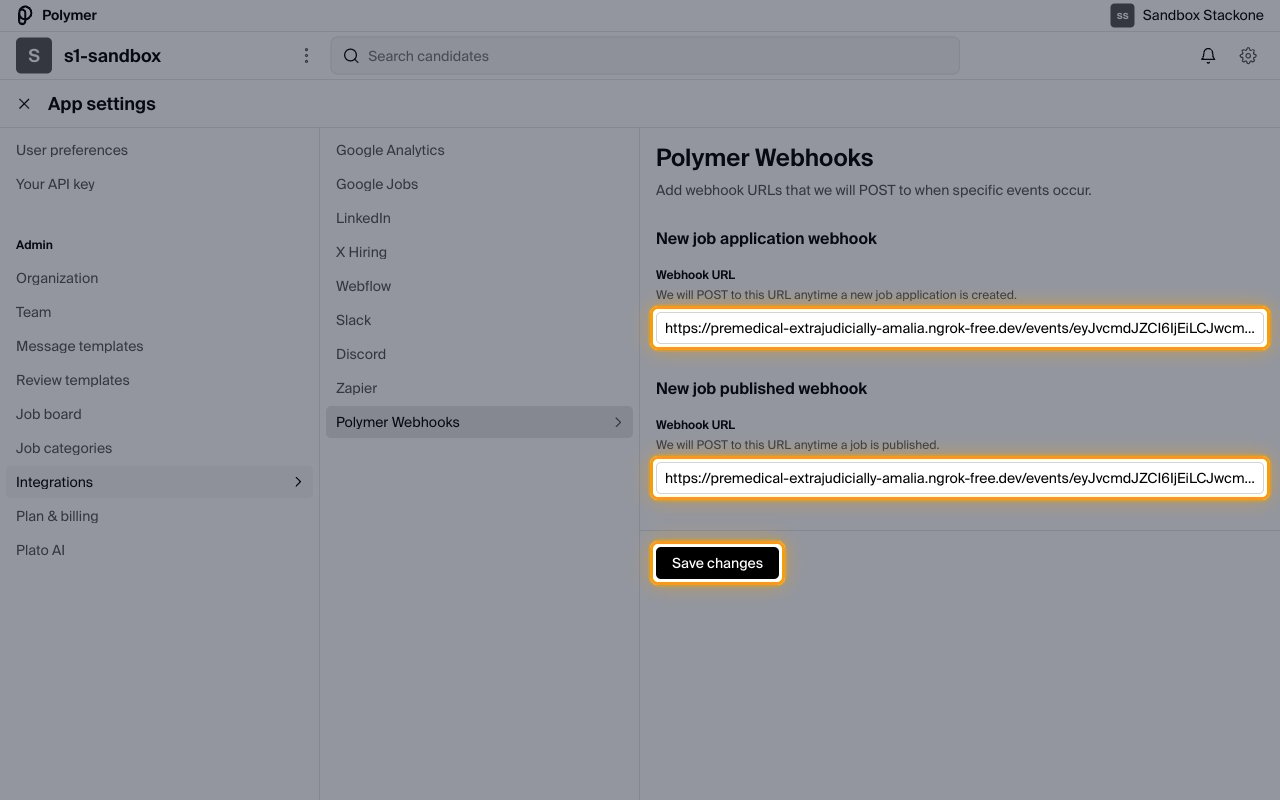Click the Sandbox Stackone account name

click(1203, 16)
